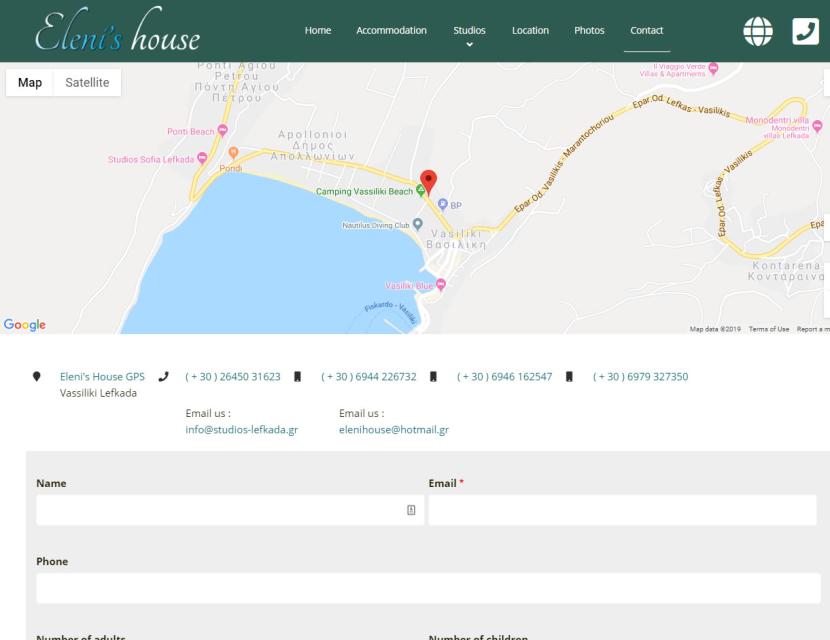Click the Eleni's house logo
Image resolution: width=830 pixels, height=640 pixels.
[117, 31]
